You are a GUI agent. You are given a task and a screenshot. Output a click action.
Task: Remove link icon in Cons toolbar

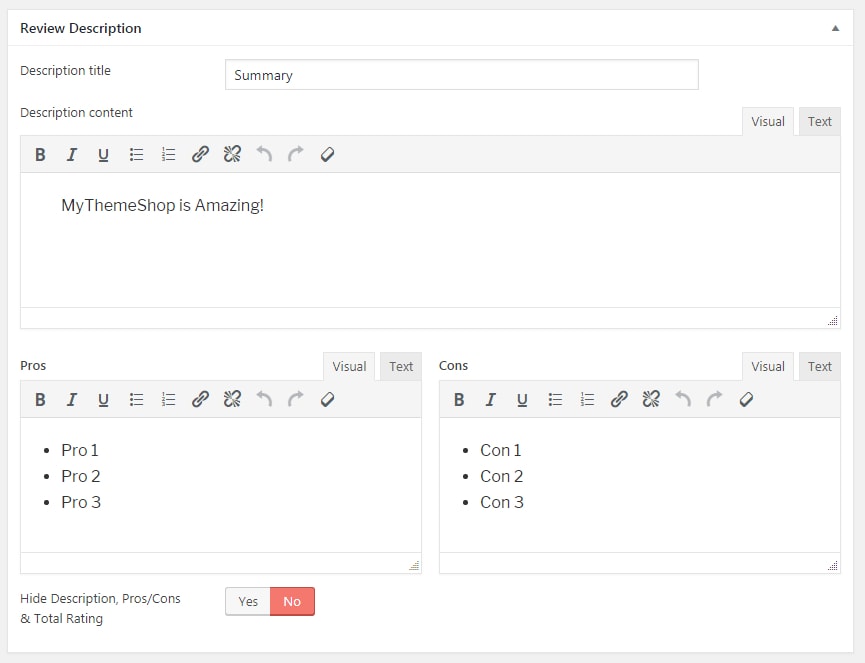(x=651, y=399)
